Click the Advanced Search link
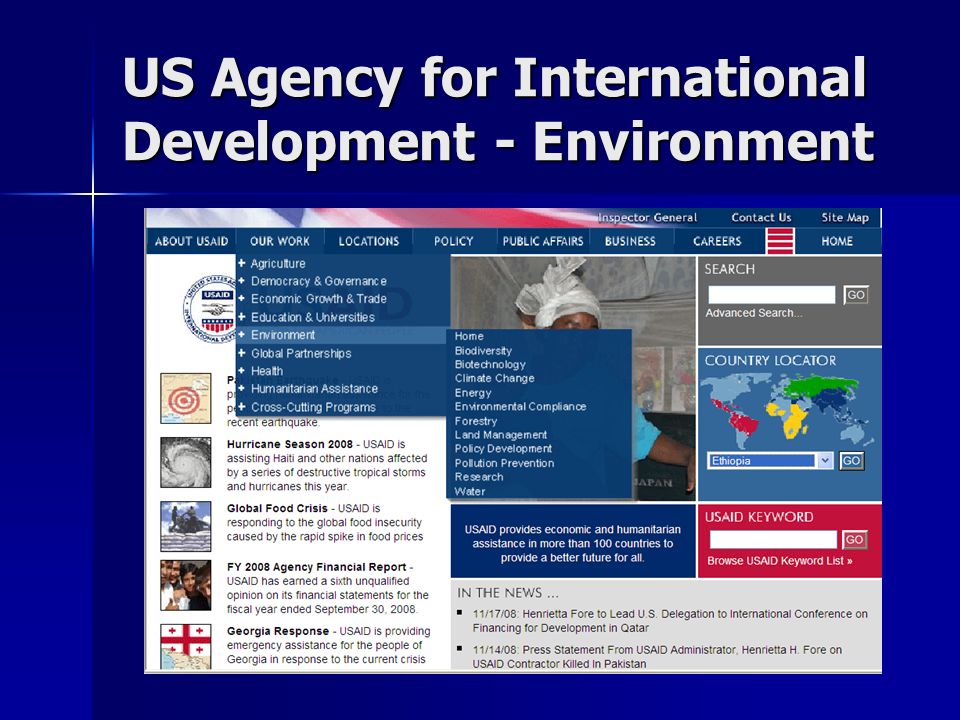This screenshot has height=720, width=960. point(754,313)
